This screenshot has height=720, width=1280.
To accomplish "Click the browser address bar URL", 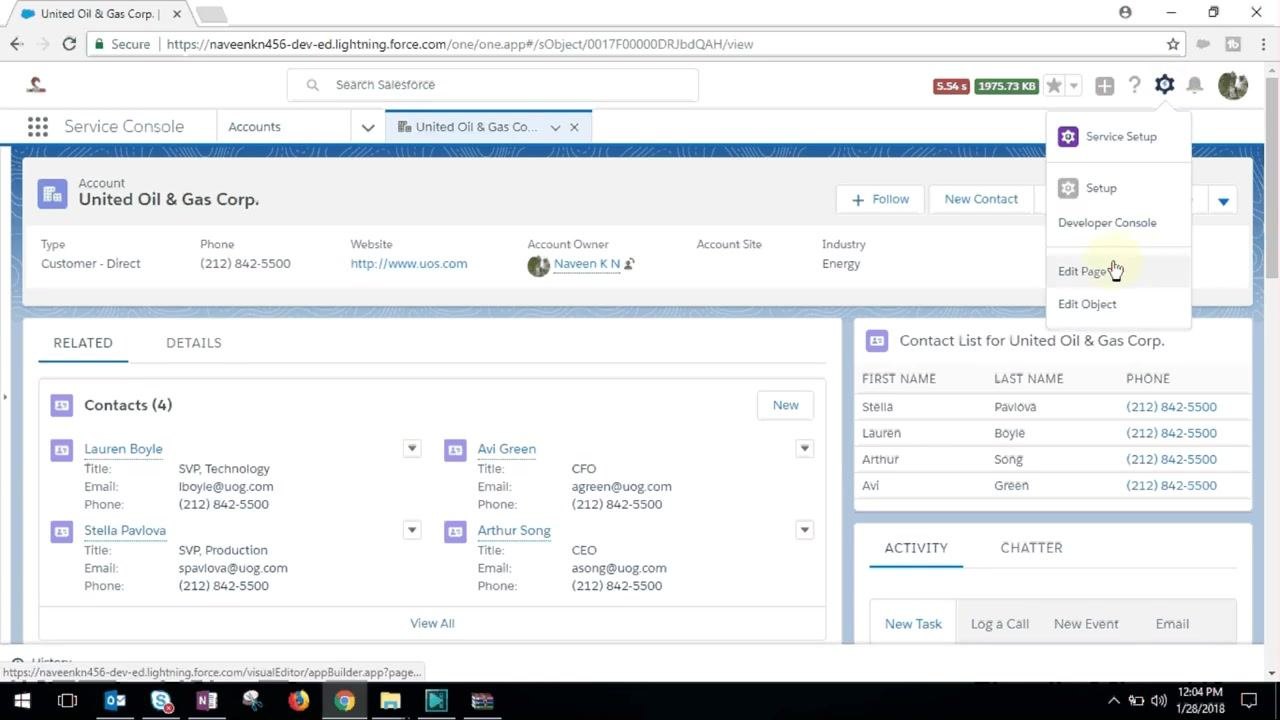I will 460,44.
